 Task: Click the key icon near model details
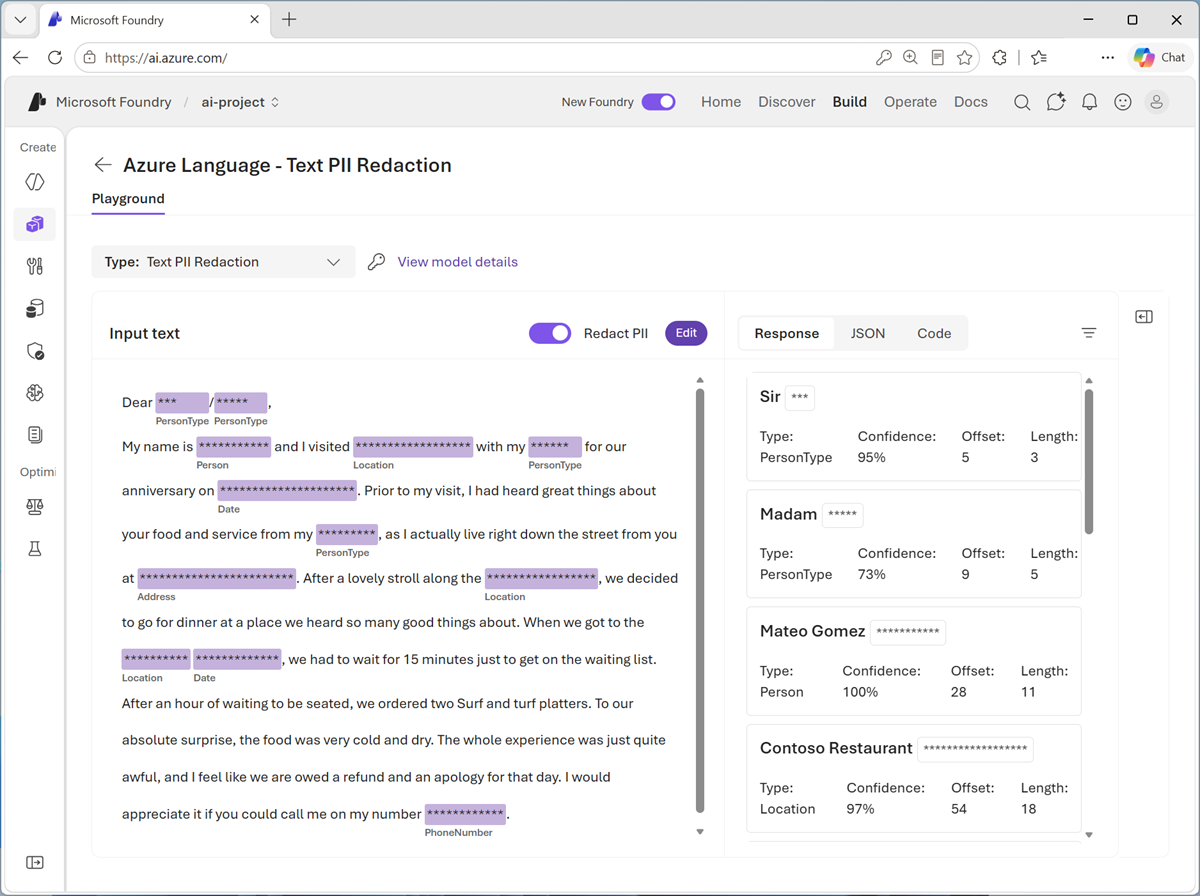pos(376,262)
